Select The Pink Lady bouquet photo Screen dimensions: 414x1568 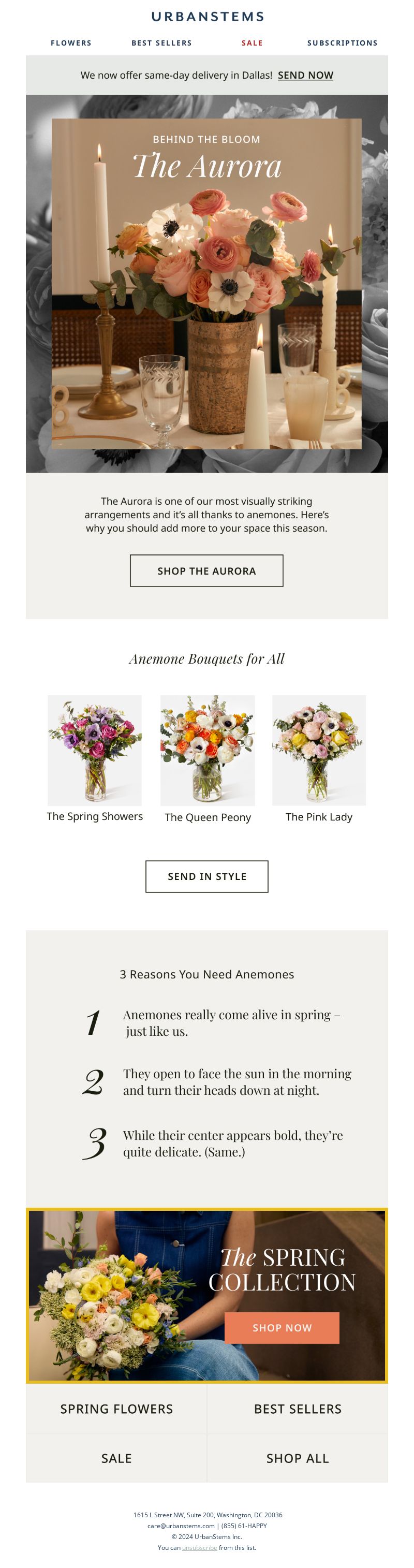[319, 750]
